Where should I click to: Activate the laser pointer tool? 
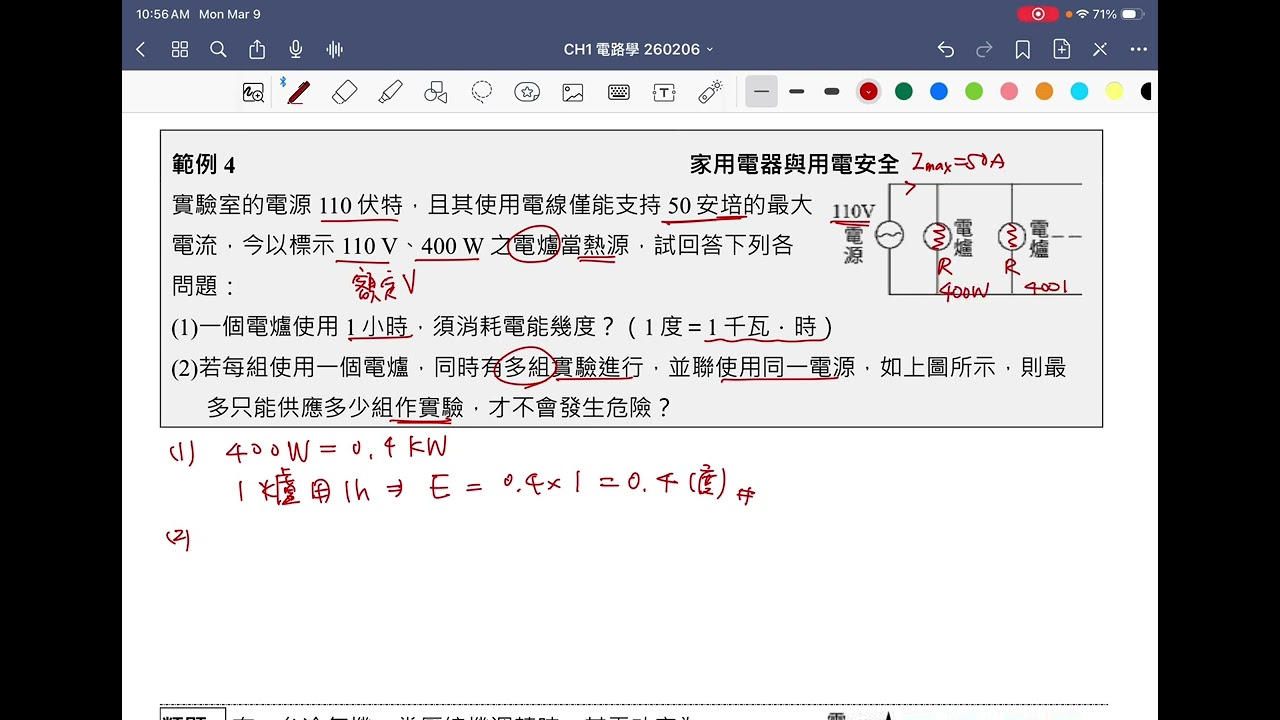click(x=710, y=92)
